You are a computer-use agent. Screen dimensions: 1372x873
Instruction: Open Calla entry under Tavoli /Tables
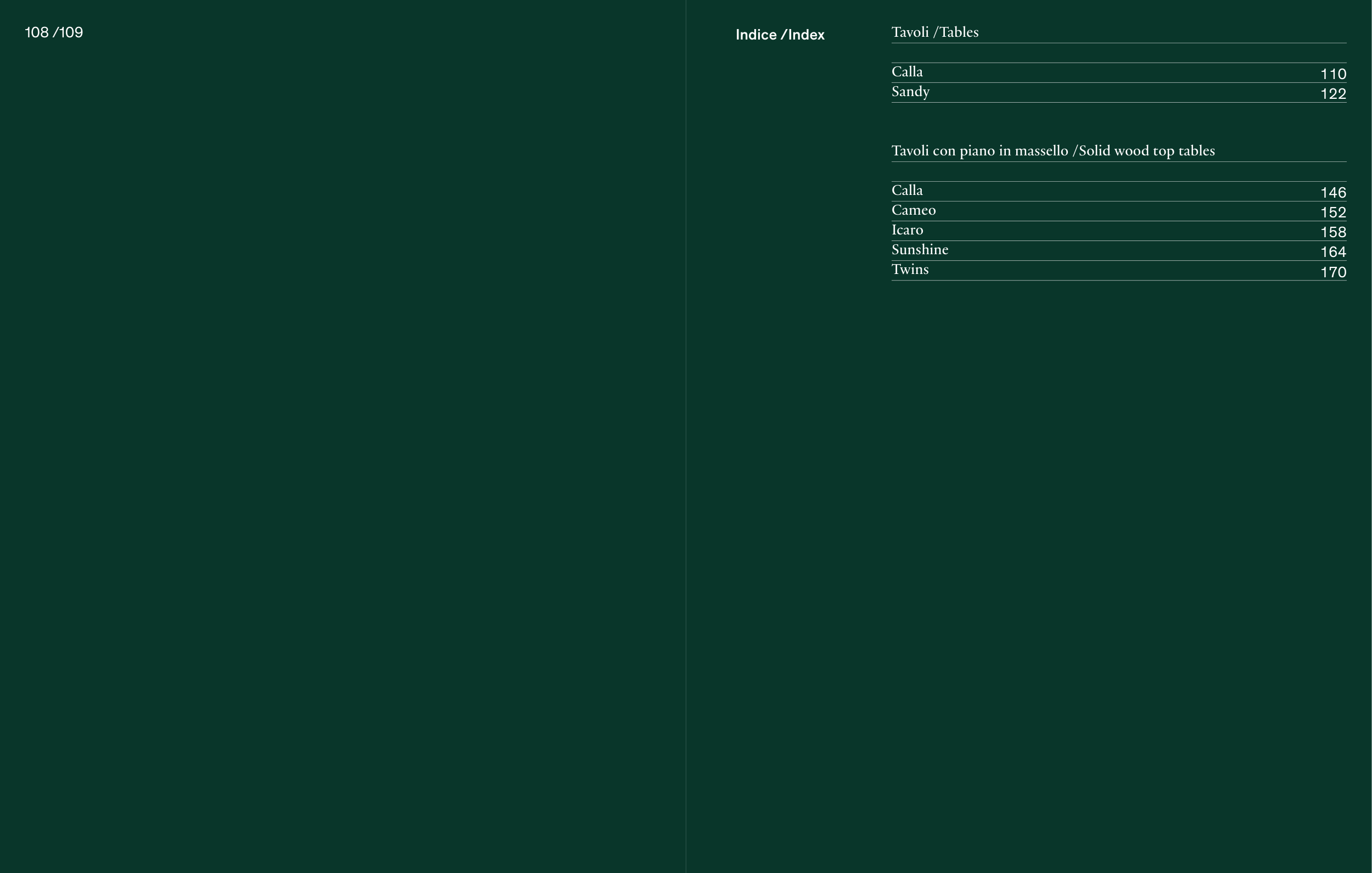click(x=906, y=72)
